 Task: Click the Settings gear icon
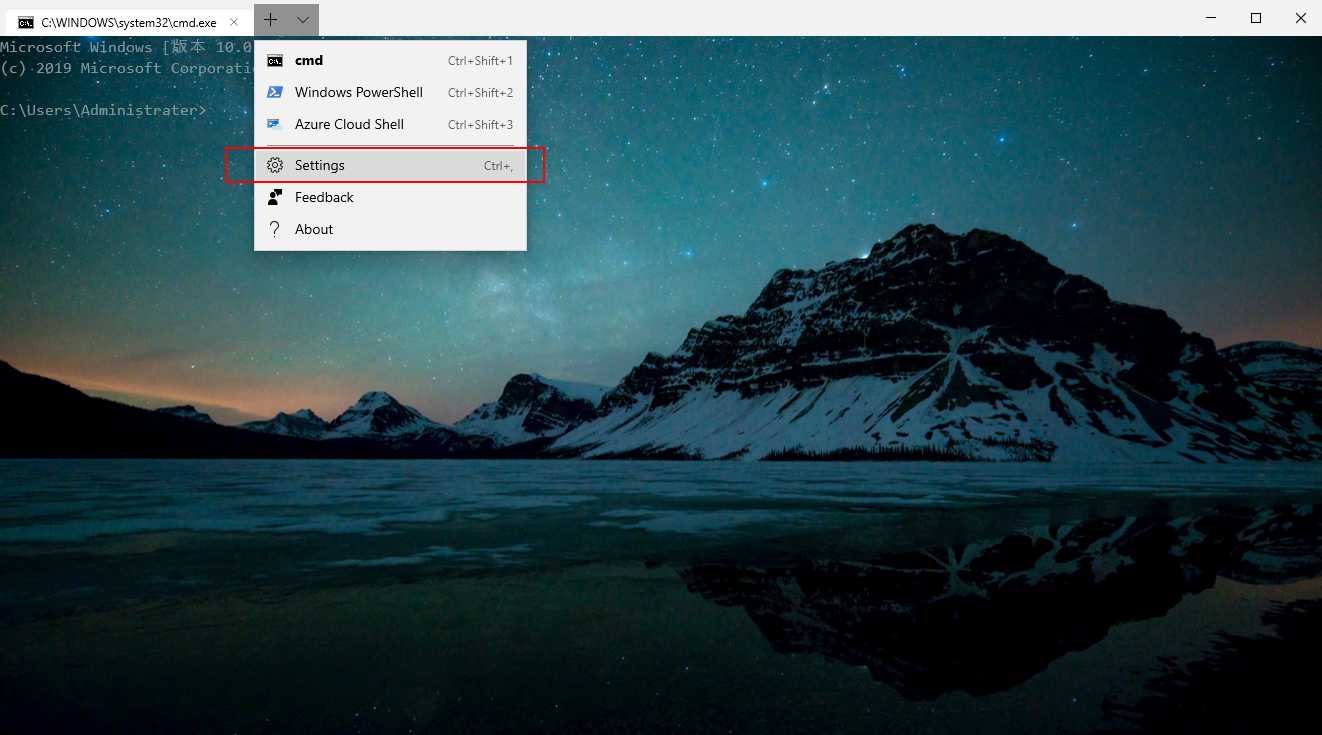pos(274,165)
